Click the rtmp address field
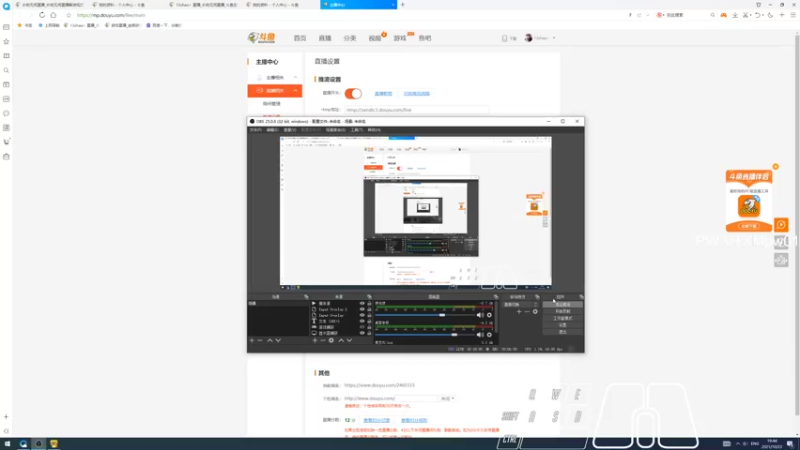This screenshot has height=450, width=800. click(x=416, y=110)
